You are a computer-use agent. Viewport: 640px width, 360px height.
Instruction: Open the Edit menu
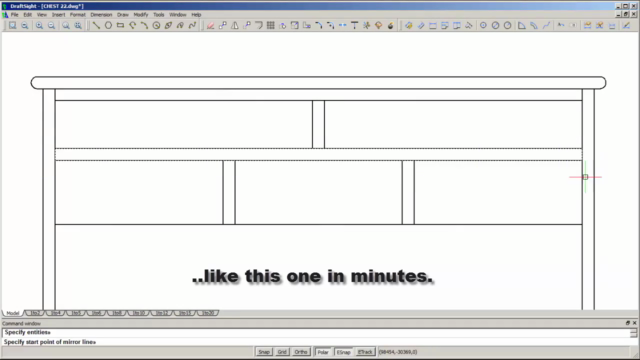(x=27, y=15)
